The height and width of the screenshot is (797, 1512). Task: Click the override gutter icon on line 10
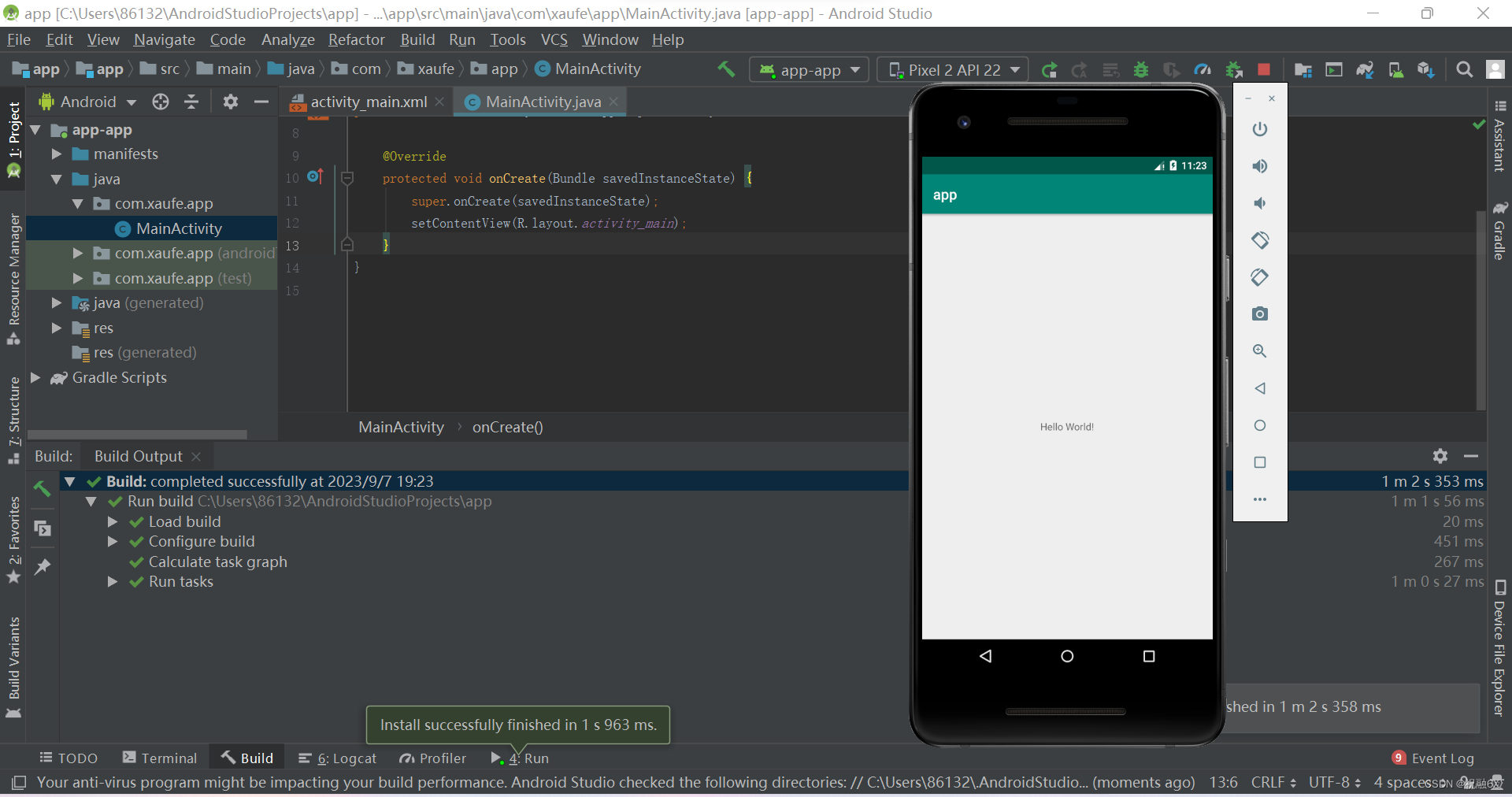tap(315, 177)
